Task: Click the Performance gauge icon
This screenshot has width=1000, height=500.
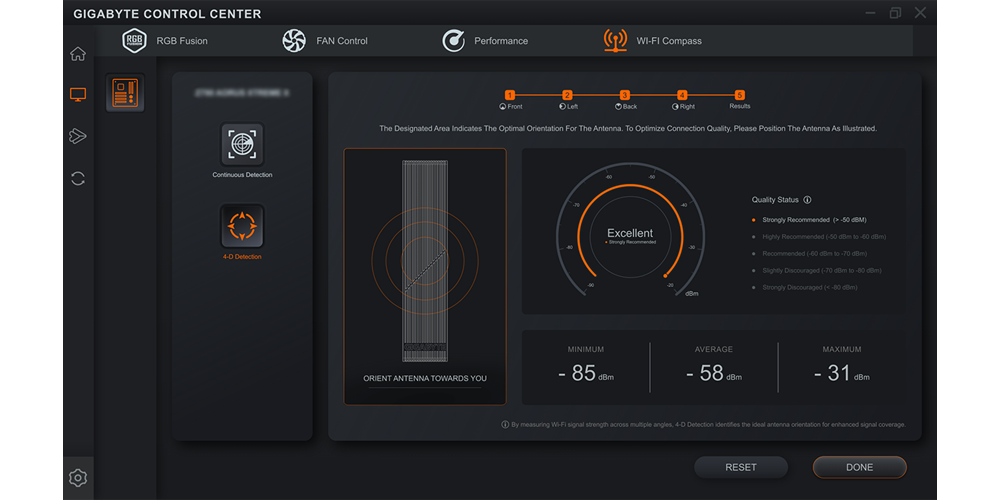Action: coord(453,41)
